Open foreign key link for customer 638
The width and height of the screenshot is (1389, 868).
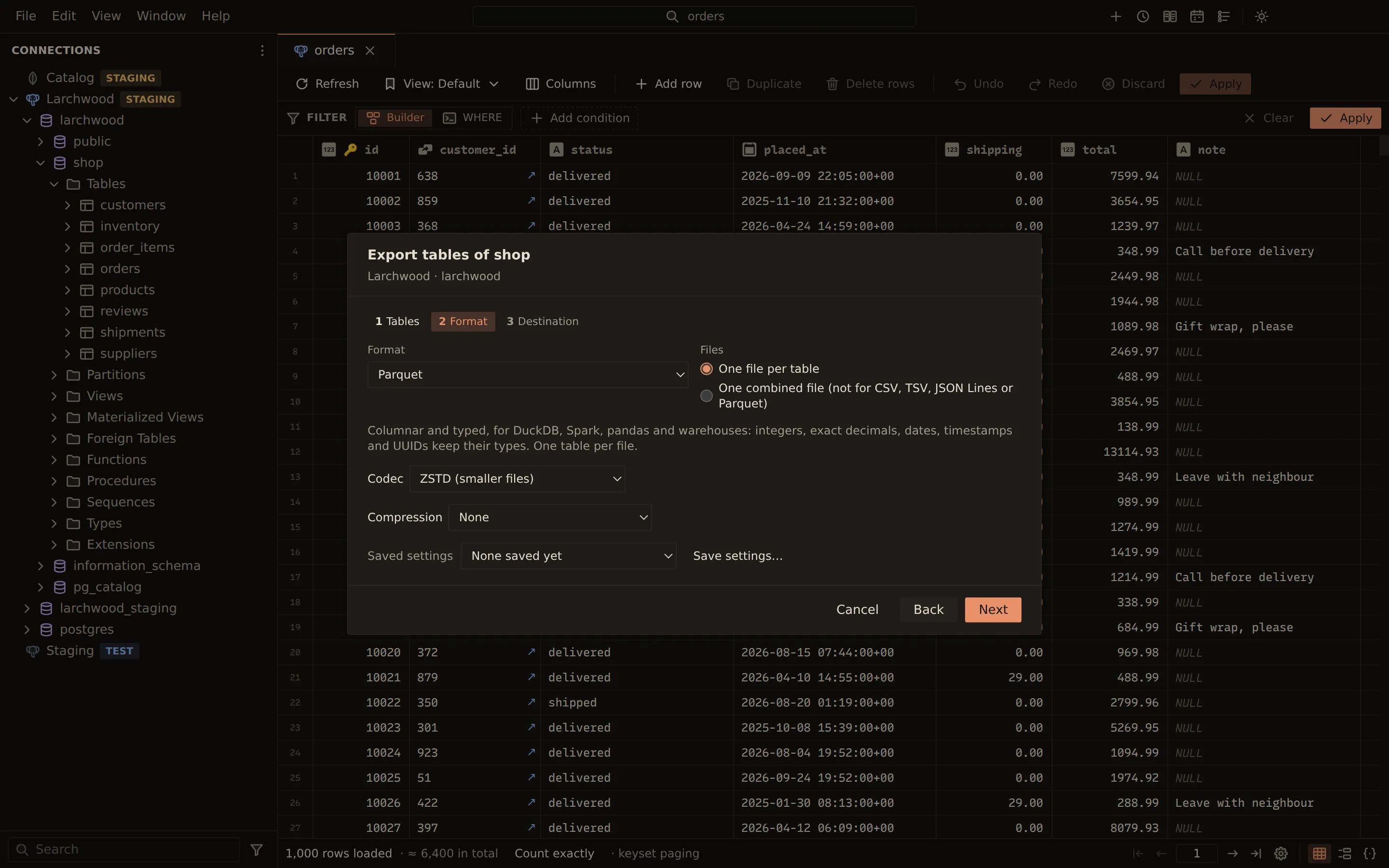point(531,176)
